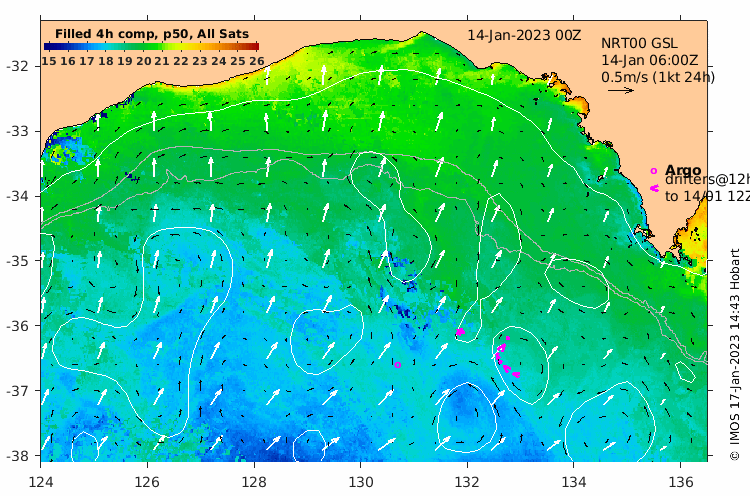Click longitude axis label 132
The width and height of the screenshot is (750, 496).
tap(467, 482)
